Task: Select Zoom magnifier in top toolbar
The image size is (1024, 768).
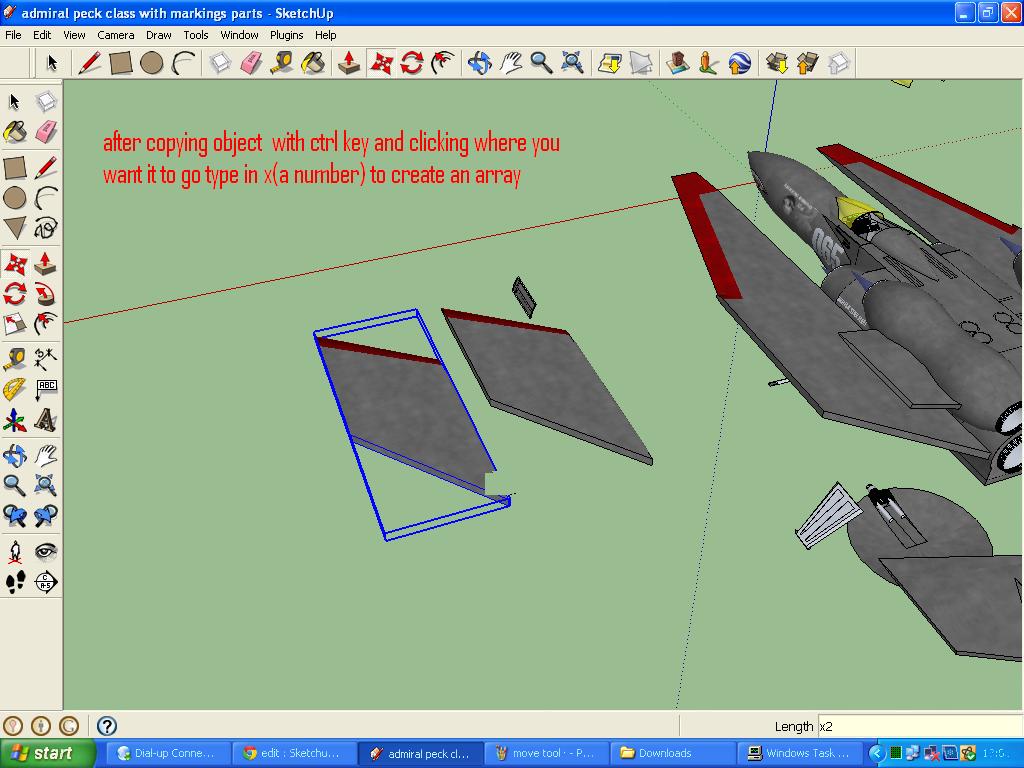Action: (x=541, y=63)
